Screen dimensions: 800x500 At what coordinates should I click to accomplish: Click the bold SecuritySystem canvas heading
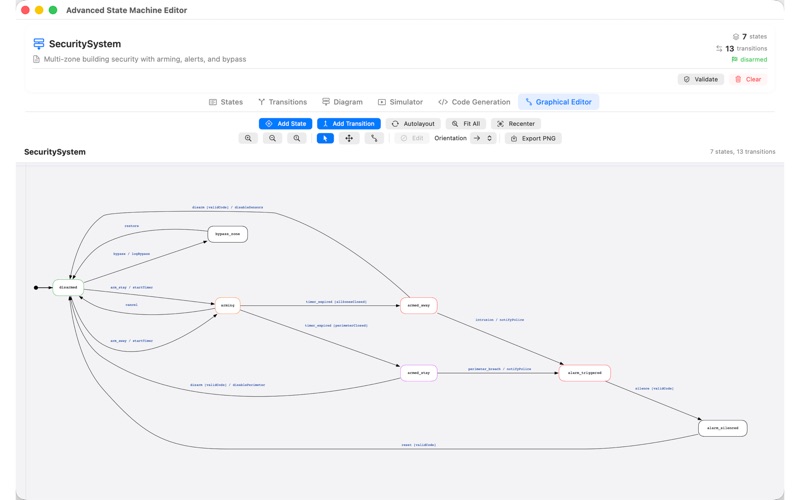pyautogui.click(x=55, y=152)
